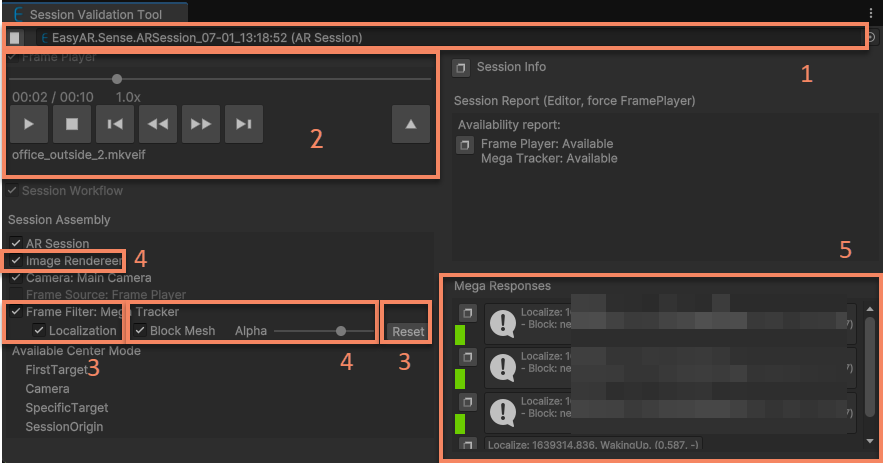Uncheck the Block Mesh option
This screenshot has height=463, width=883.
pyautogui.click(x=140, y=331)
